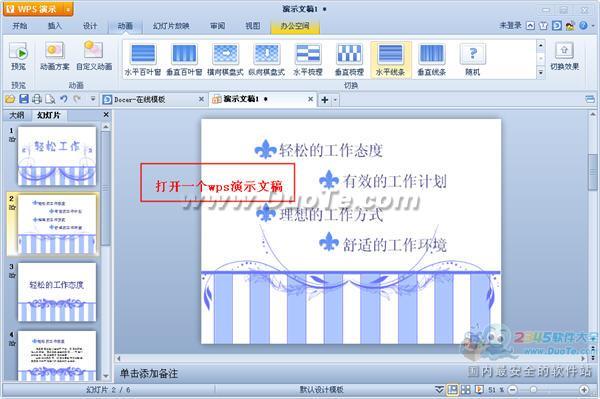Click the print icon in quick toolbar
Image resolution: width=600 pixels, height=399 pixels.
point(37,99)
